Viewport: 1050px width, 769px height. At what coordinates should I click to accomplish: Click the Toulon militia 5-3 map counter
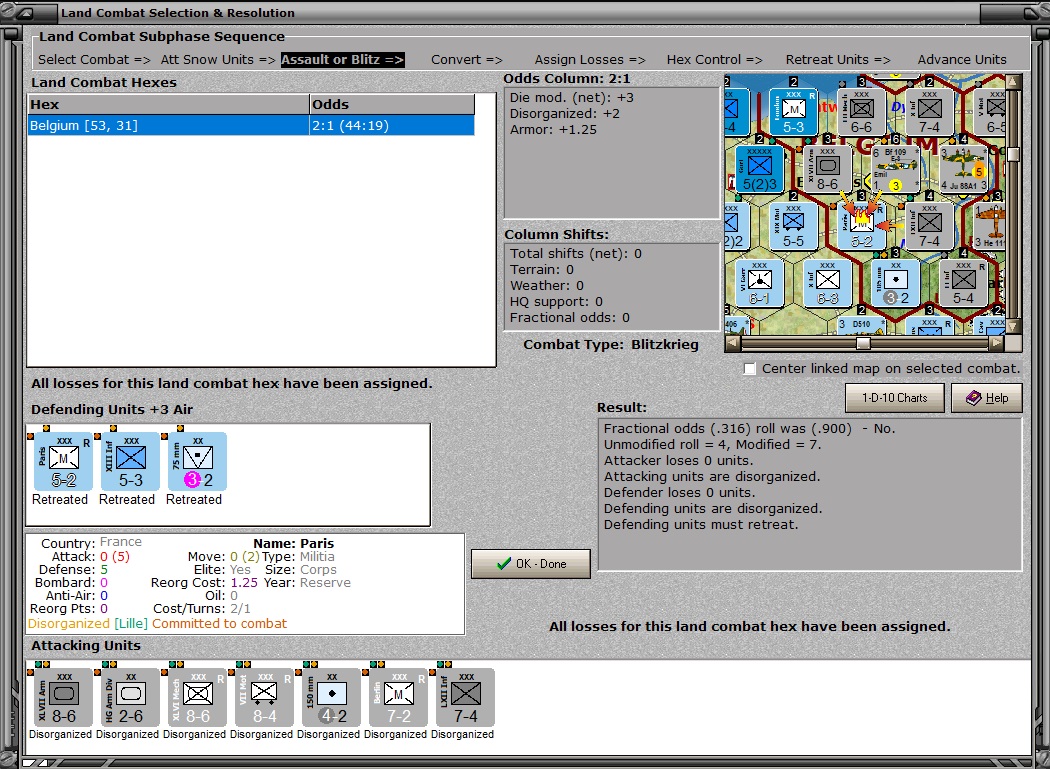[794, 112]
